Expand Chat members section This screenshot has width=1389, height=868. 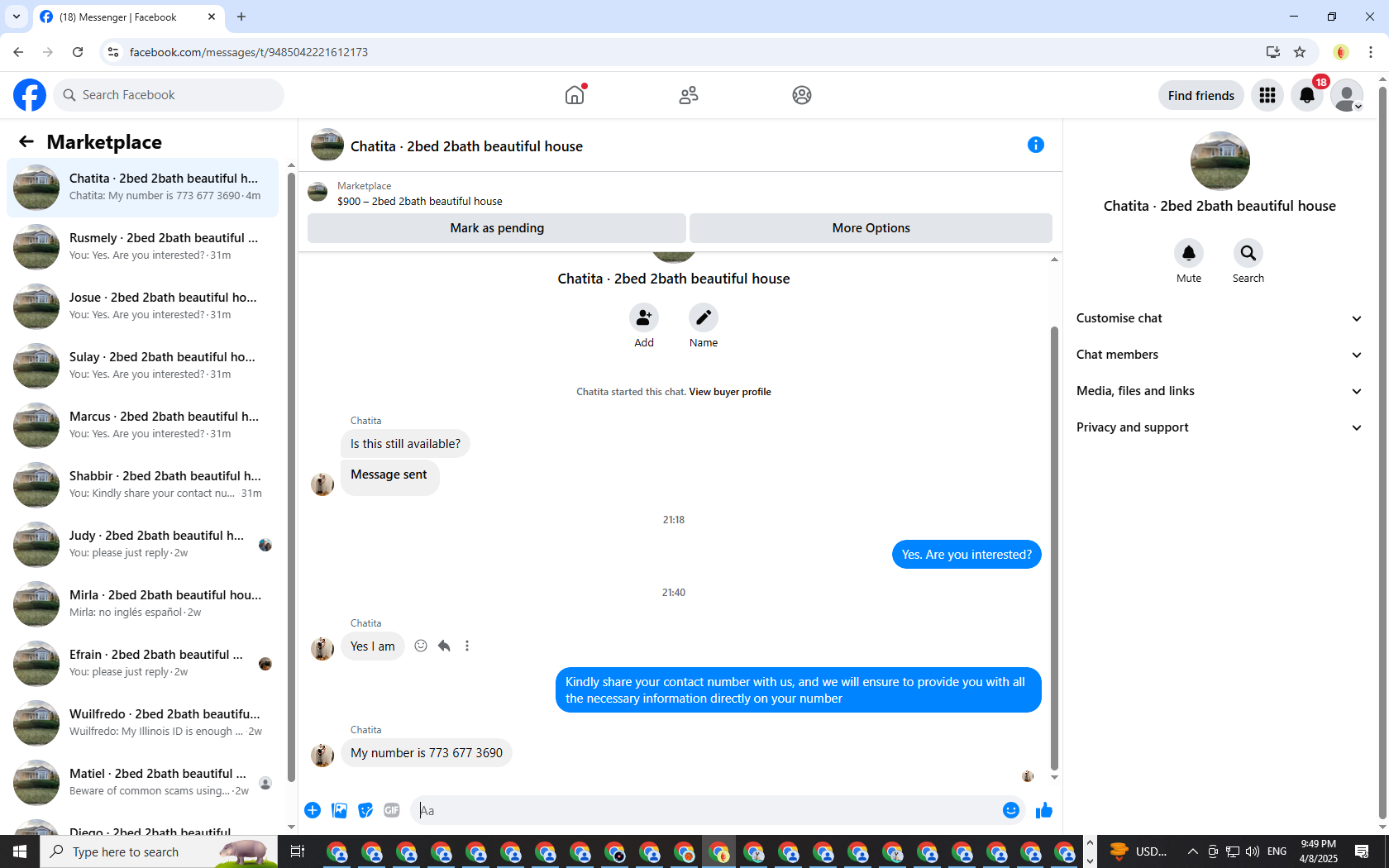pyautogui.click(x=1220, y=355)
